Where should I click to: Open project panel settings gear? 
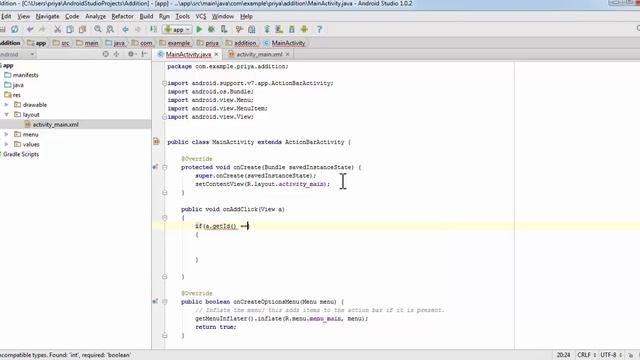[131, 54]
